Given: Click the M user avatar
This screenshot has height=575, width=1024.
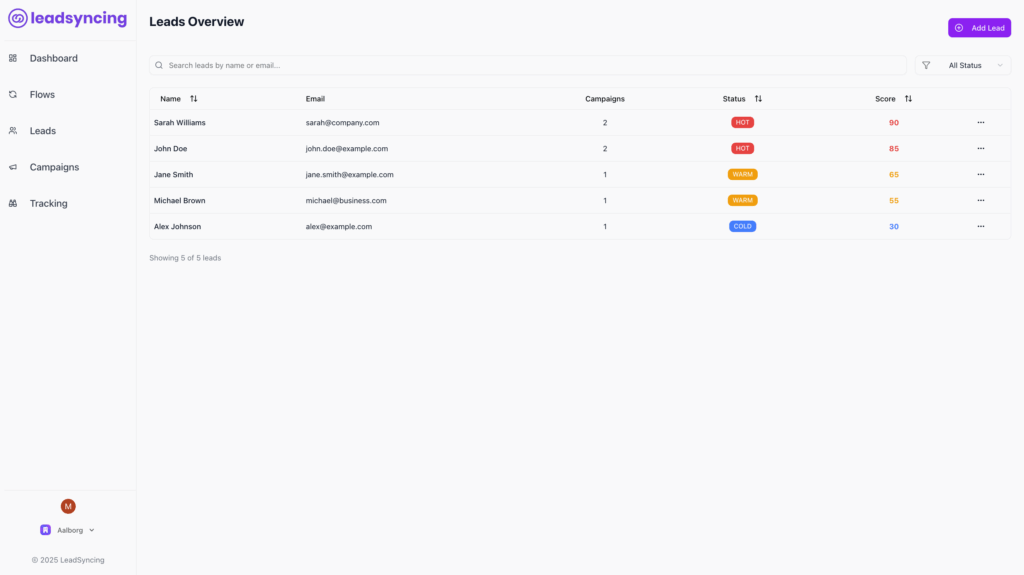Looking at the screenshot, I should point(68,506).
